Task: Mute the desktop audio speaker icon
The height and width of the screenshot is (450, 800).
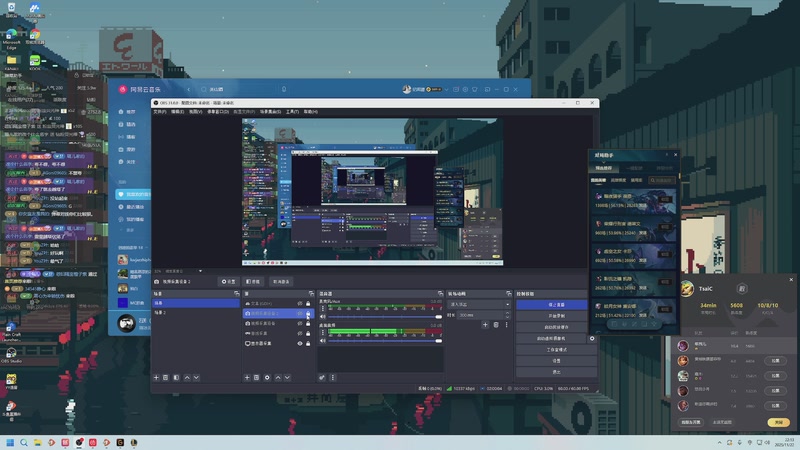Action: coord(322,340)
